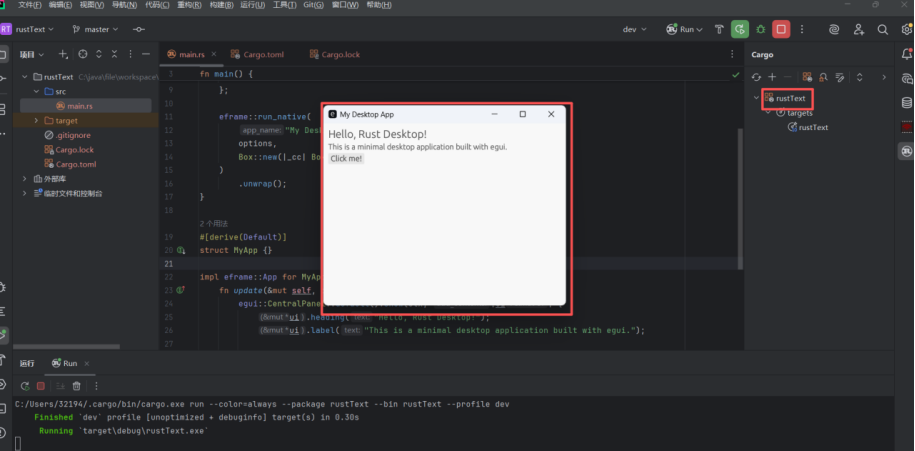Viewport: 915px width, 451px height.
Task: Open Search Everywhere magnifier icon
Action: click(882, 29)
